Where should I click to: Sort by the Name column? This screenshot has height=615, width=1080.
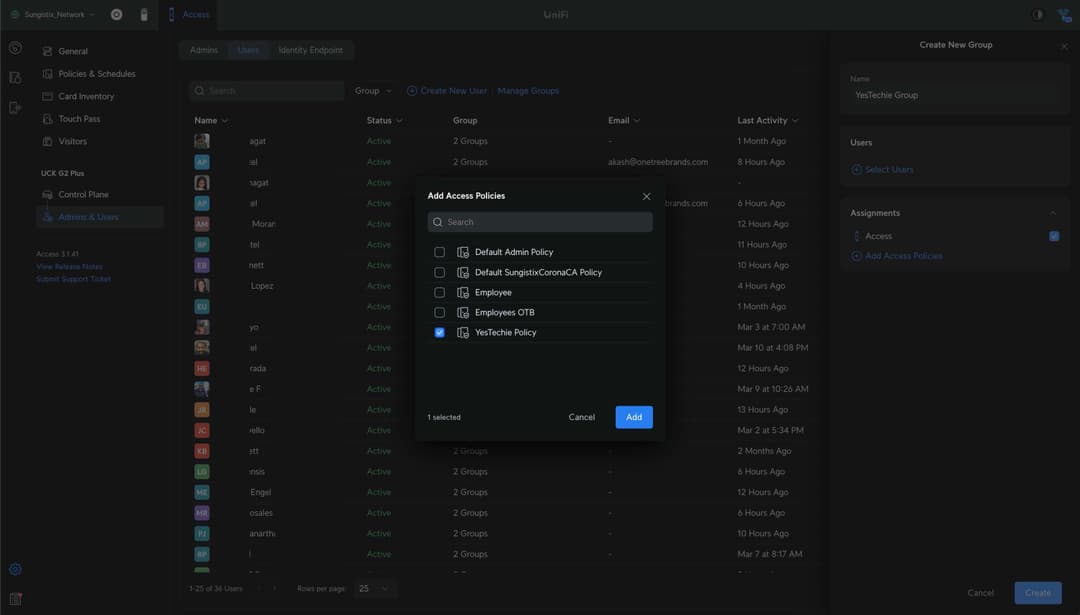(x=211, y=121)
